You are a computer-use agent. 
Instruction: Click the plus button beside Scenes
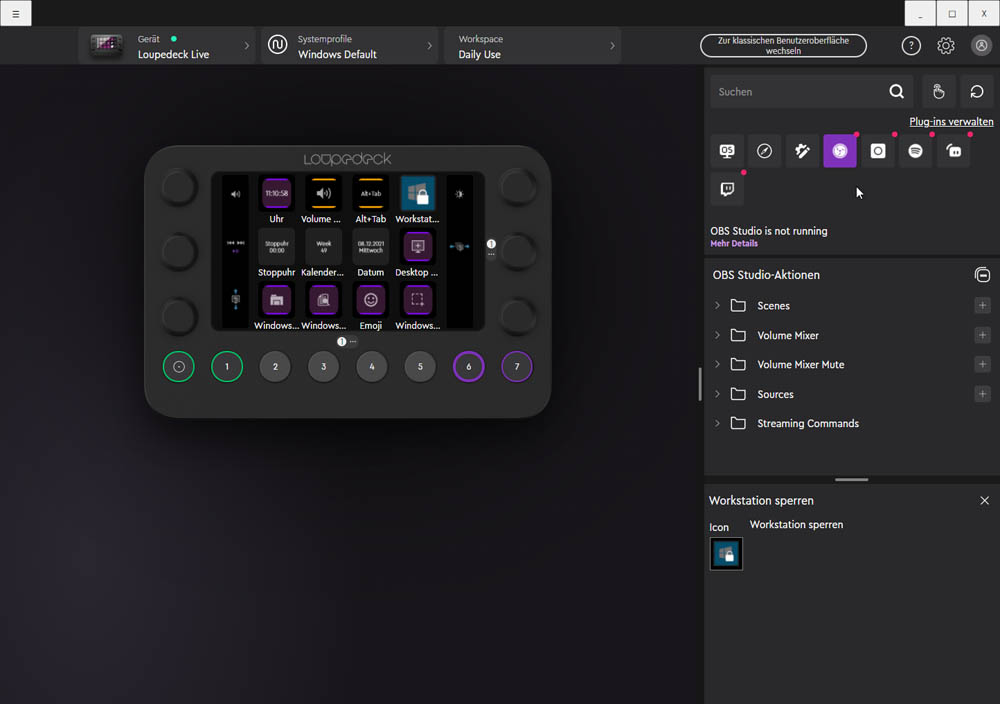(x=982, y=305)
